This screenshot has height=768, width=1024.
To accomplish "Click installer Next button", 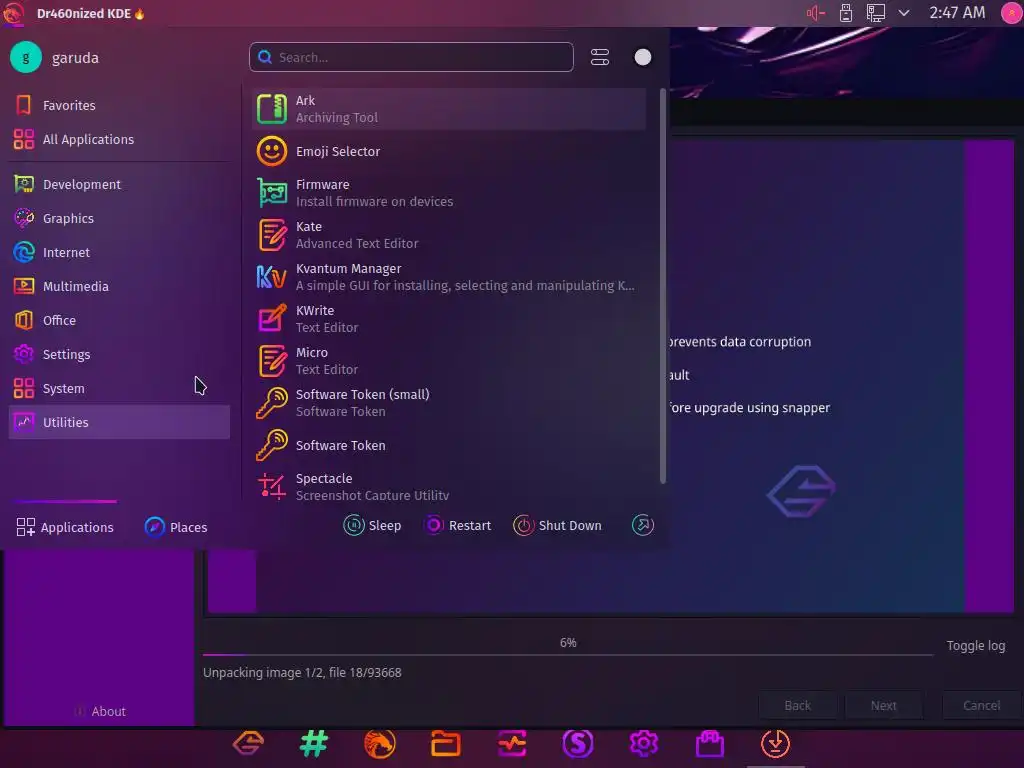I will [883, 705].
